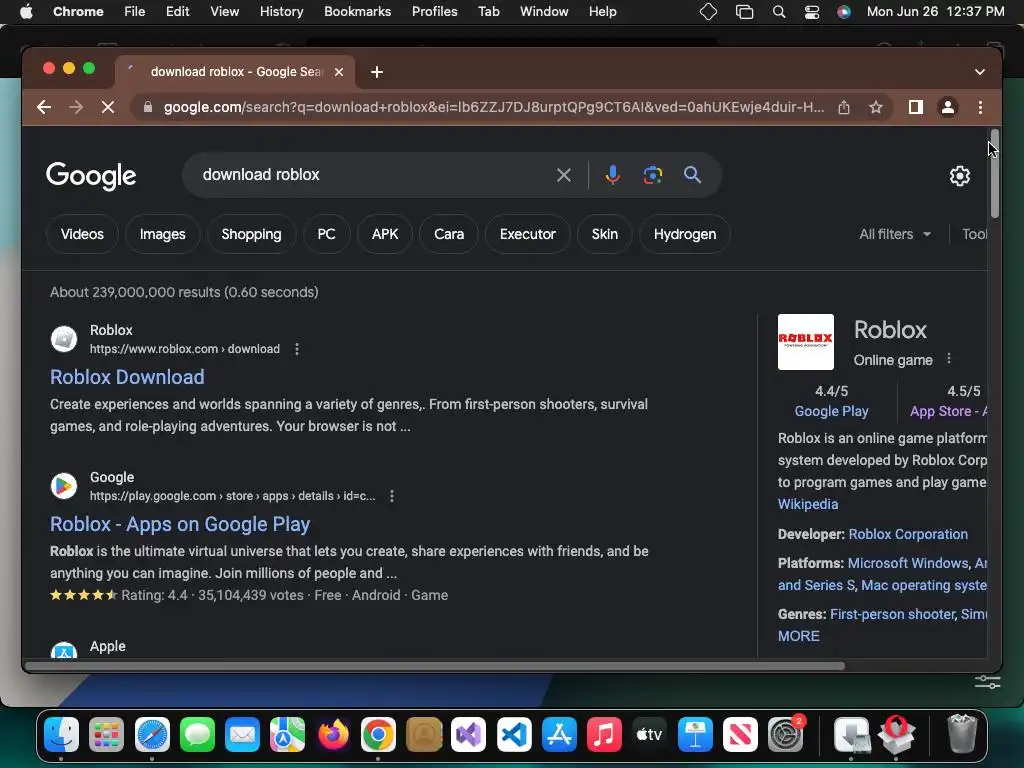
Task: Open the Roblox Download result
Action: pyautogui.click(x=127, y=377)
